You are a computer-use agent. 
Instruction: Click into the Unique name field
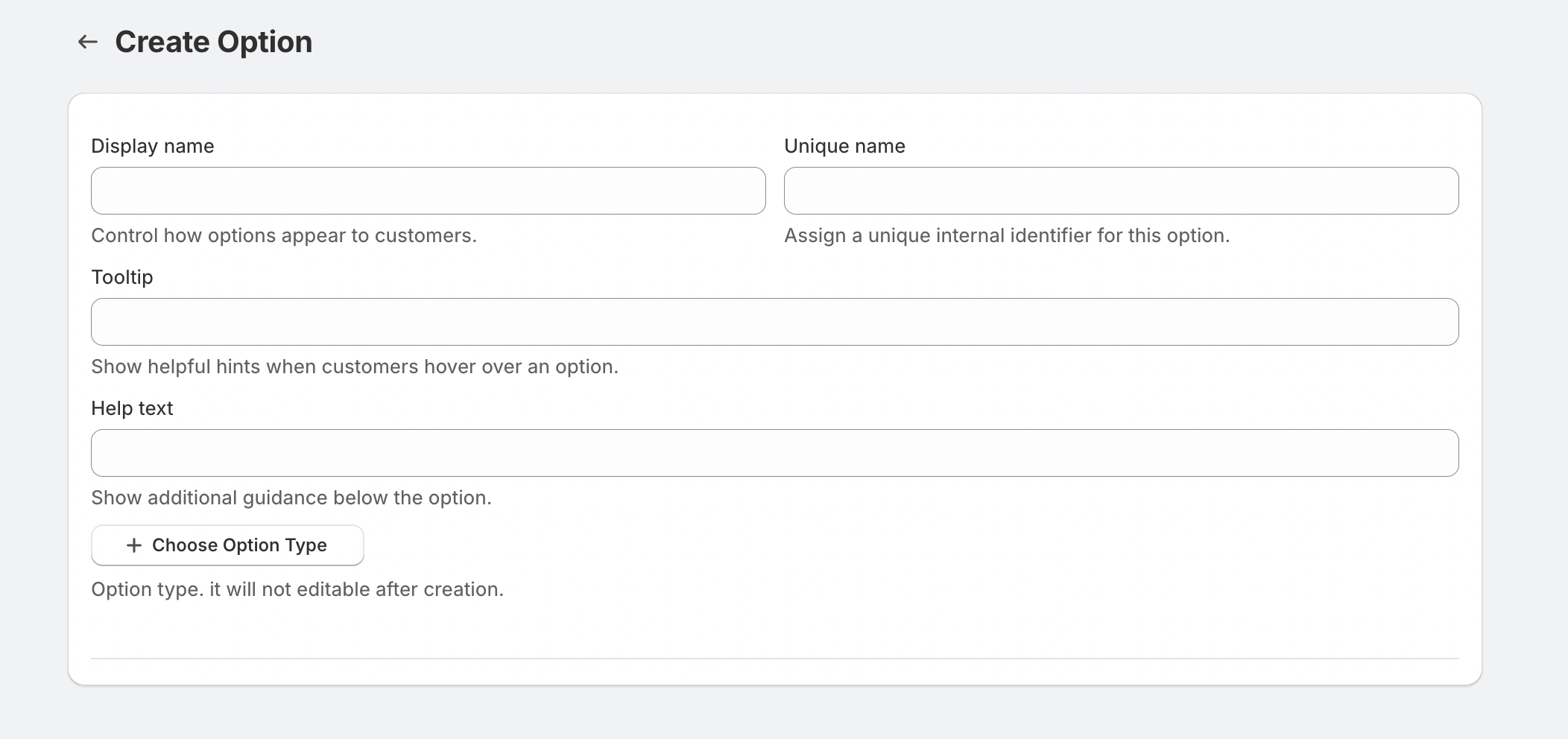(x=1121, y=191)
